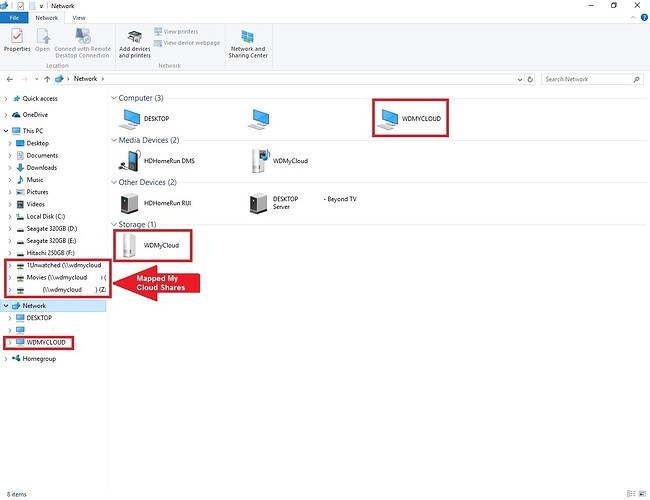Open Local Disk (C:)

coord(40,216)
